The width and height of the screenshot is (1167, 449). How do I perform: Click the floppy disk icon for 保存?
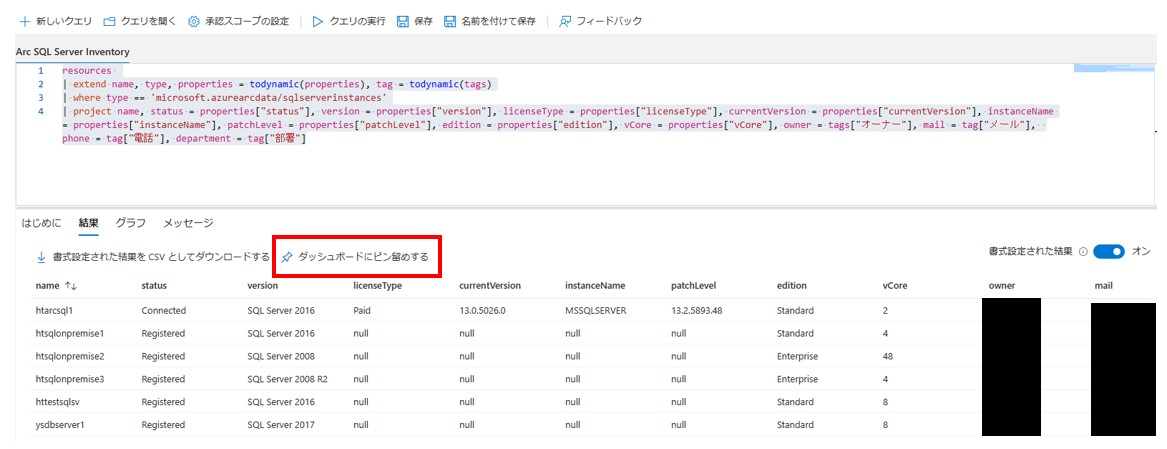[x=403, y=22]
